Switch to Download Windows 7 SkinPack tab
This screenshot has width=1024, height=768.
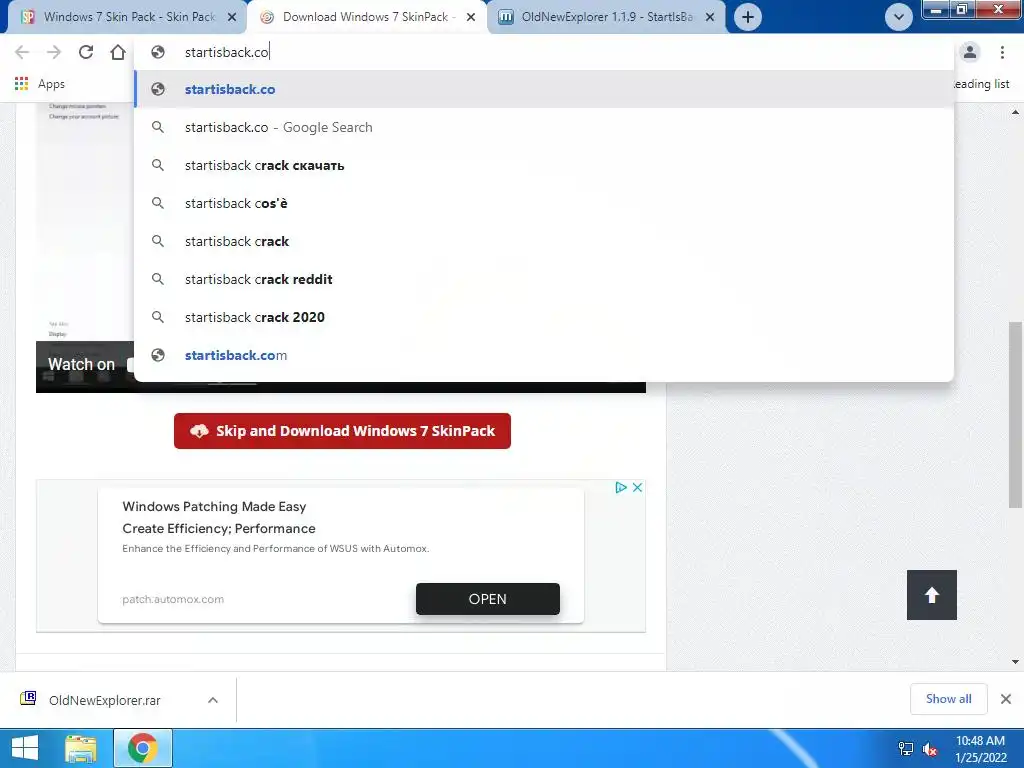pyautogui.click(x=366, y=17)
